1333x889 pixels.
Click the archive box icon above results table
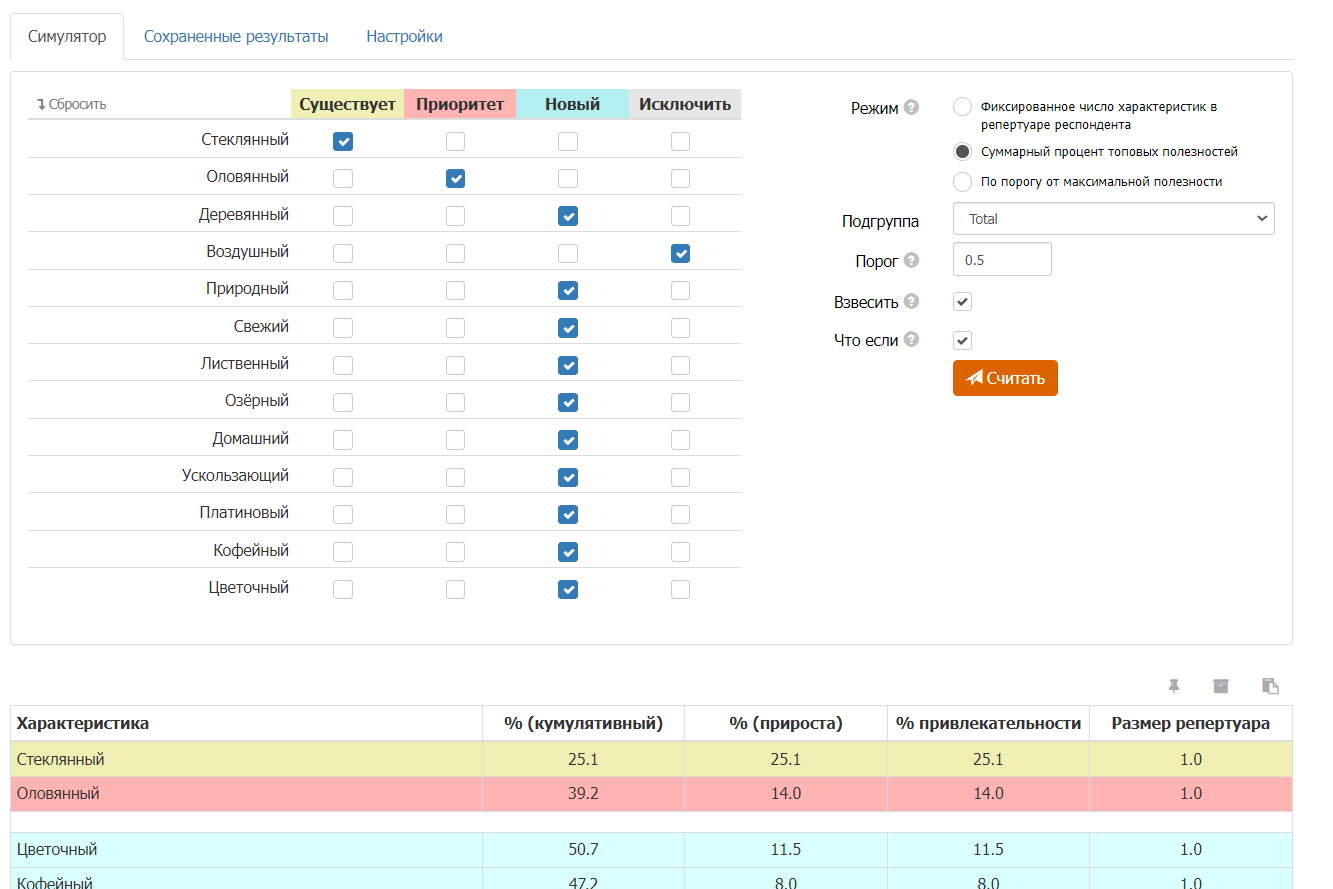1221,686
